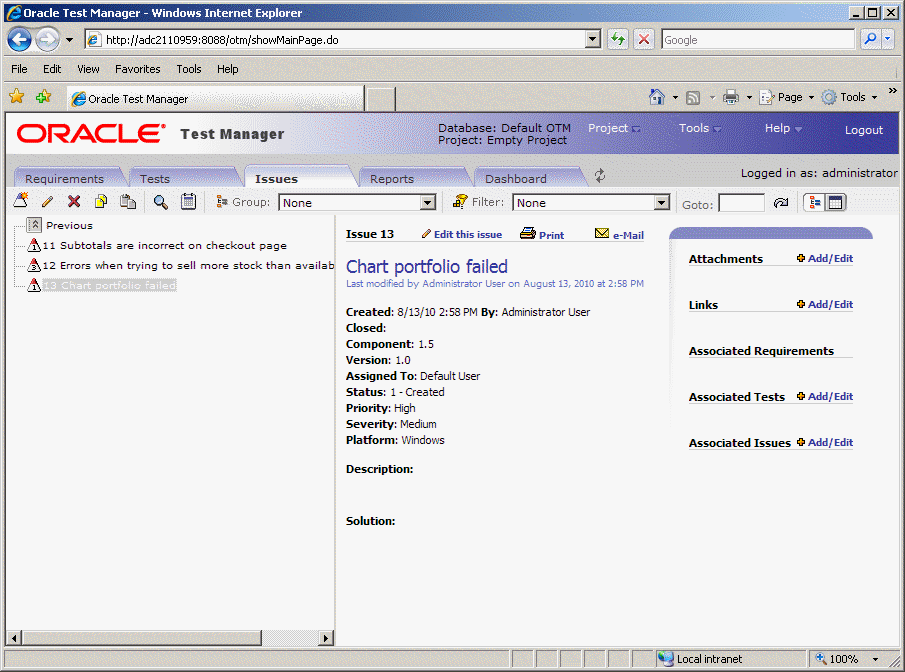Screen dimensions: 905x672
Task: Click the Favorites star icon
Action: (17, 96)
